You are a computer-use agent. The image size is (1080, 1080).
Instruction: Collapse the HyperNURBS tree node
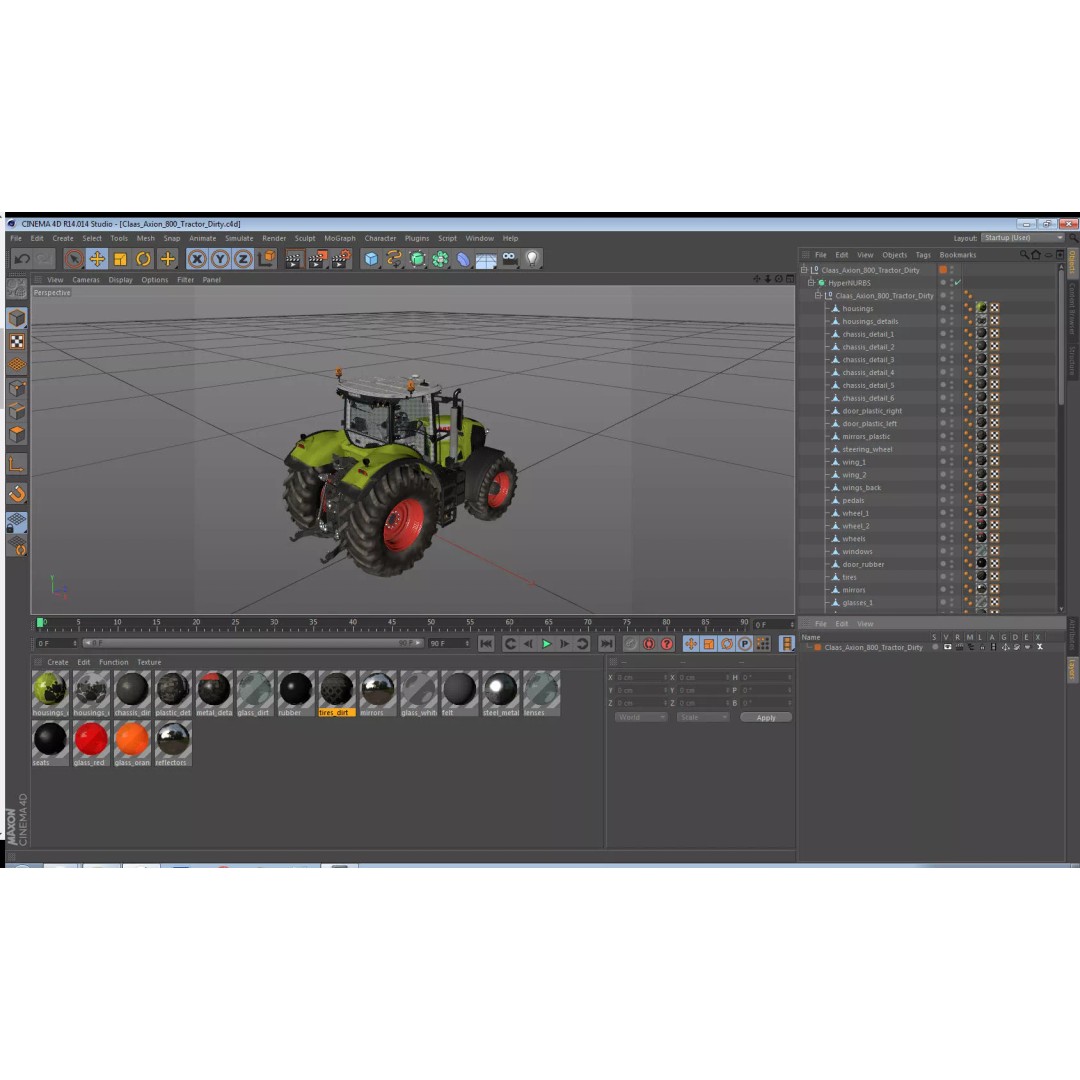click(811, 283)
